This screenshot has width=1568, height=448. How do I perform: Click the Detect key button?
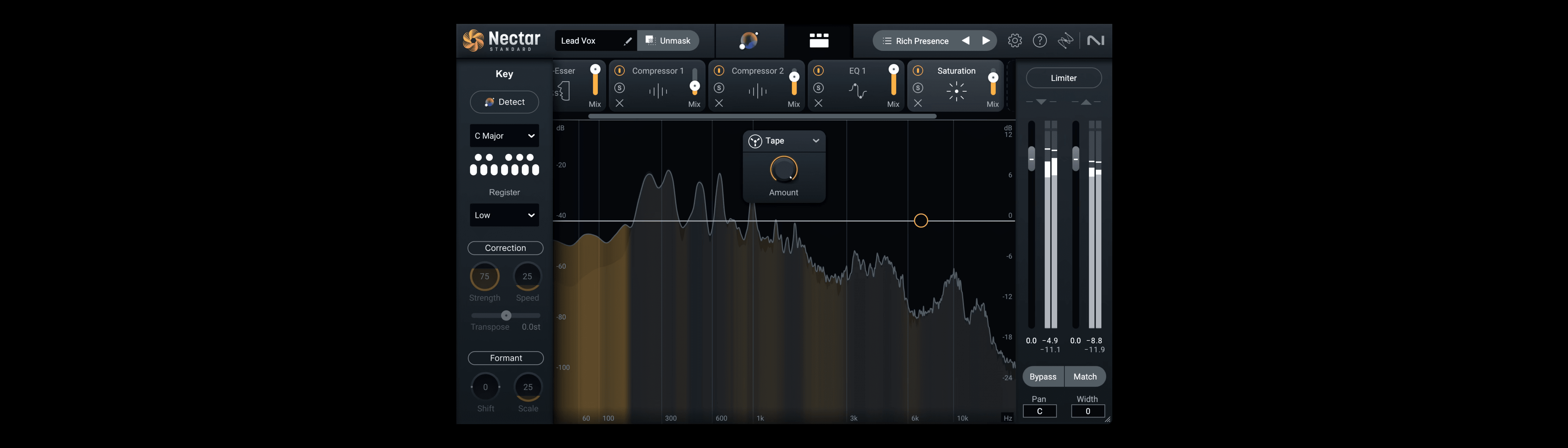505,102
